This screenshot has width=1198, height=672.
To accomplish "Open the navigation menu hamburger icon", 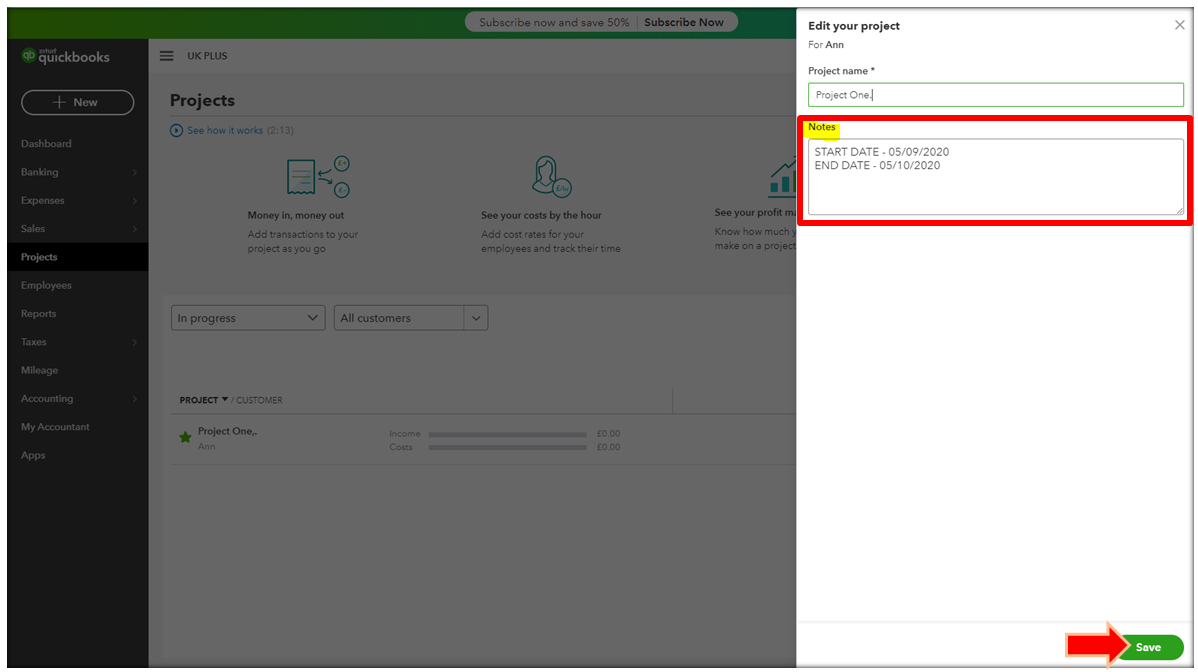I will [x=166, y=56].
